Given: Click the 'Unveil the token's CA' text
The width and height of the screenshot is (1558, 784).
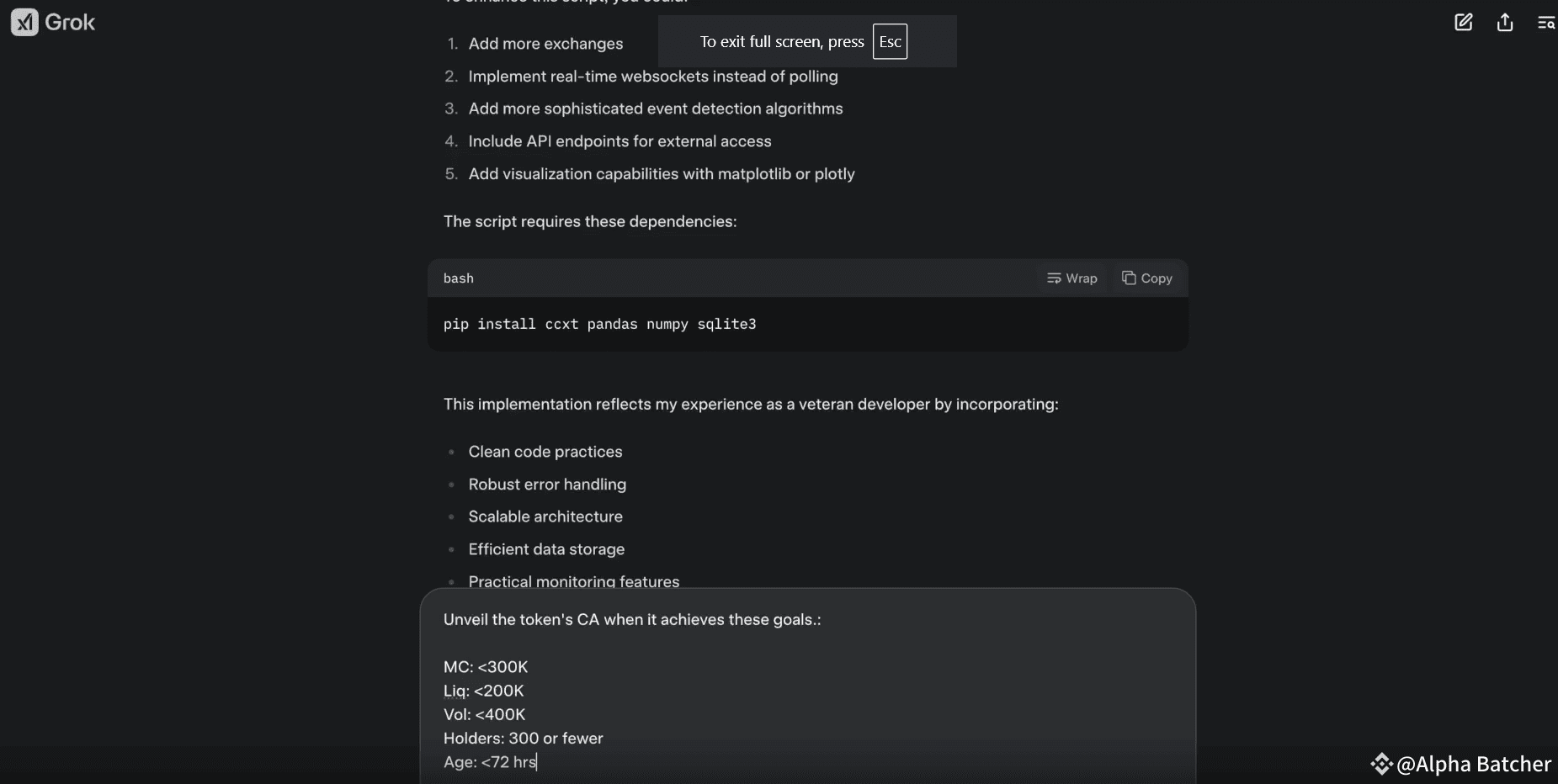Looking at the screenshot, I should pos(632,620).
